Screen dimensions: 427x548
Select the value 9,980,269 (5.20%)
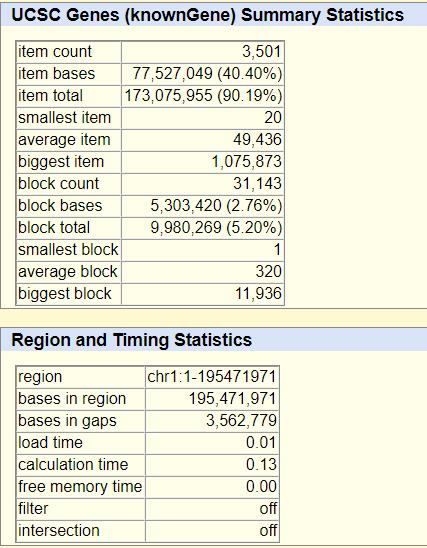pos(216,228)
